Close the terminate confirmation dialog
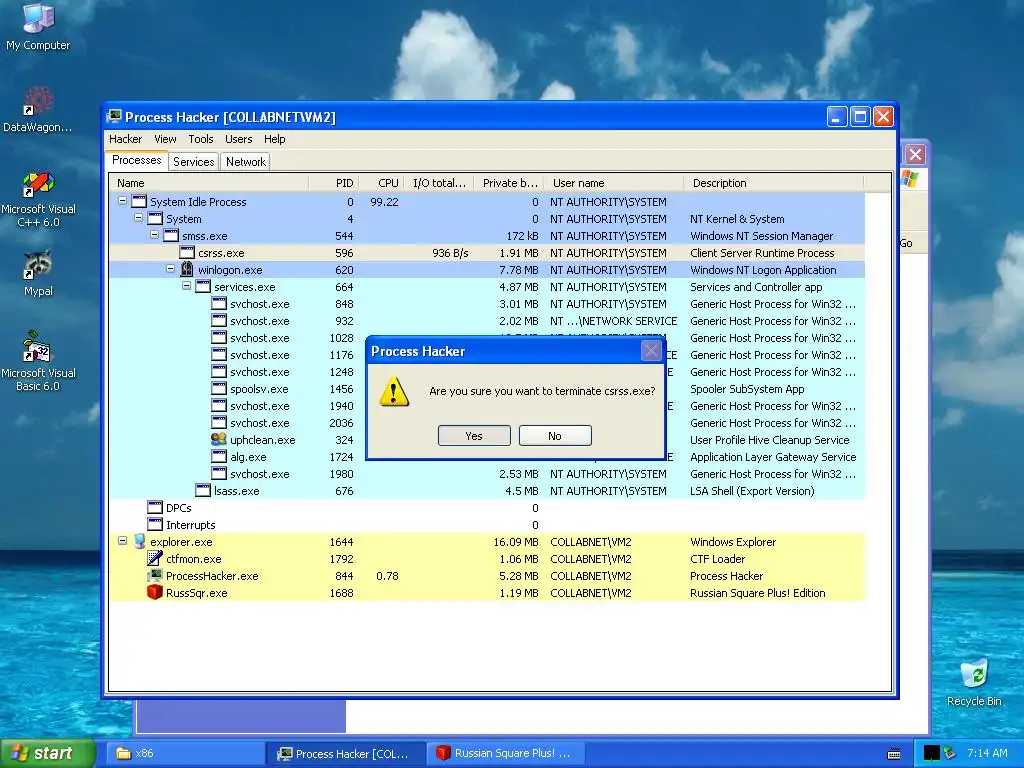Viewport: 1024px width, 768px height. coord(650,351)
